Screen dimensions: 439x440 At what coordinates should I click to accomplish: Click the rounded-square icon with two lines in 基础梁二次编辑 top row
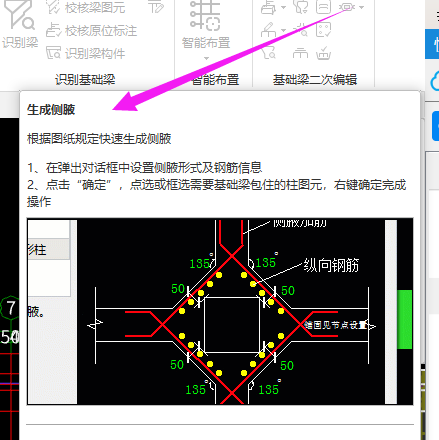(x=323, y=7)
